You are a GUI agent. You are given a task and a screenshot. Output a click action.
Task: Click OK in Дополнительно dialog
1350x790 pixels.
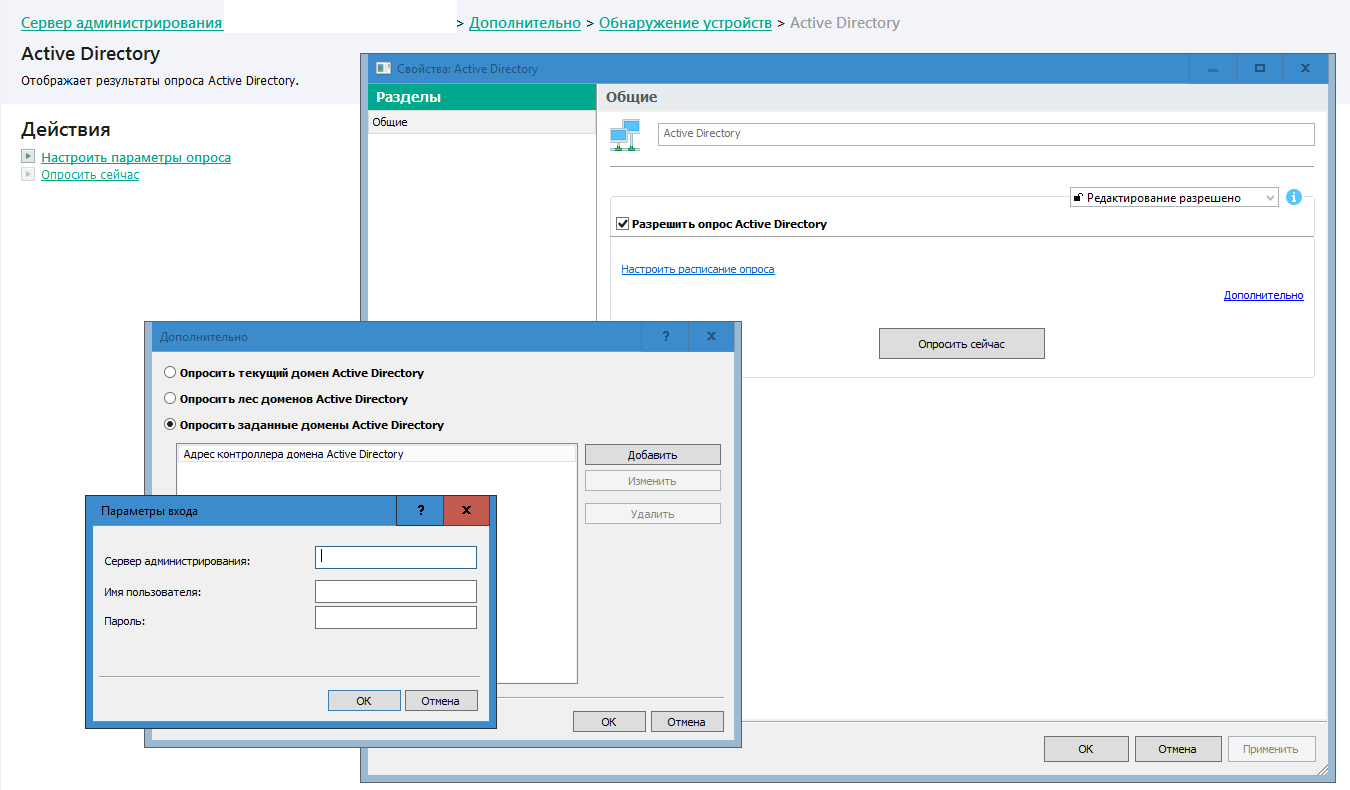click(609, 722)
